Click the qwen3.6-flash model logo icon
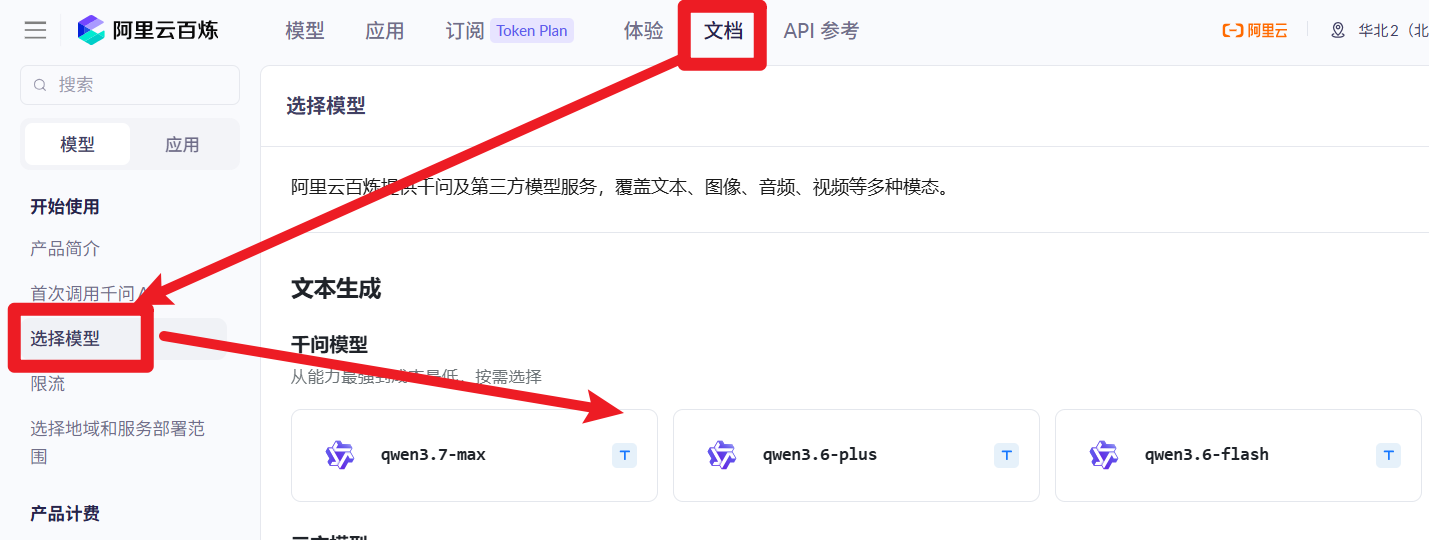1429x540 pixels. [1104, 455]
